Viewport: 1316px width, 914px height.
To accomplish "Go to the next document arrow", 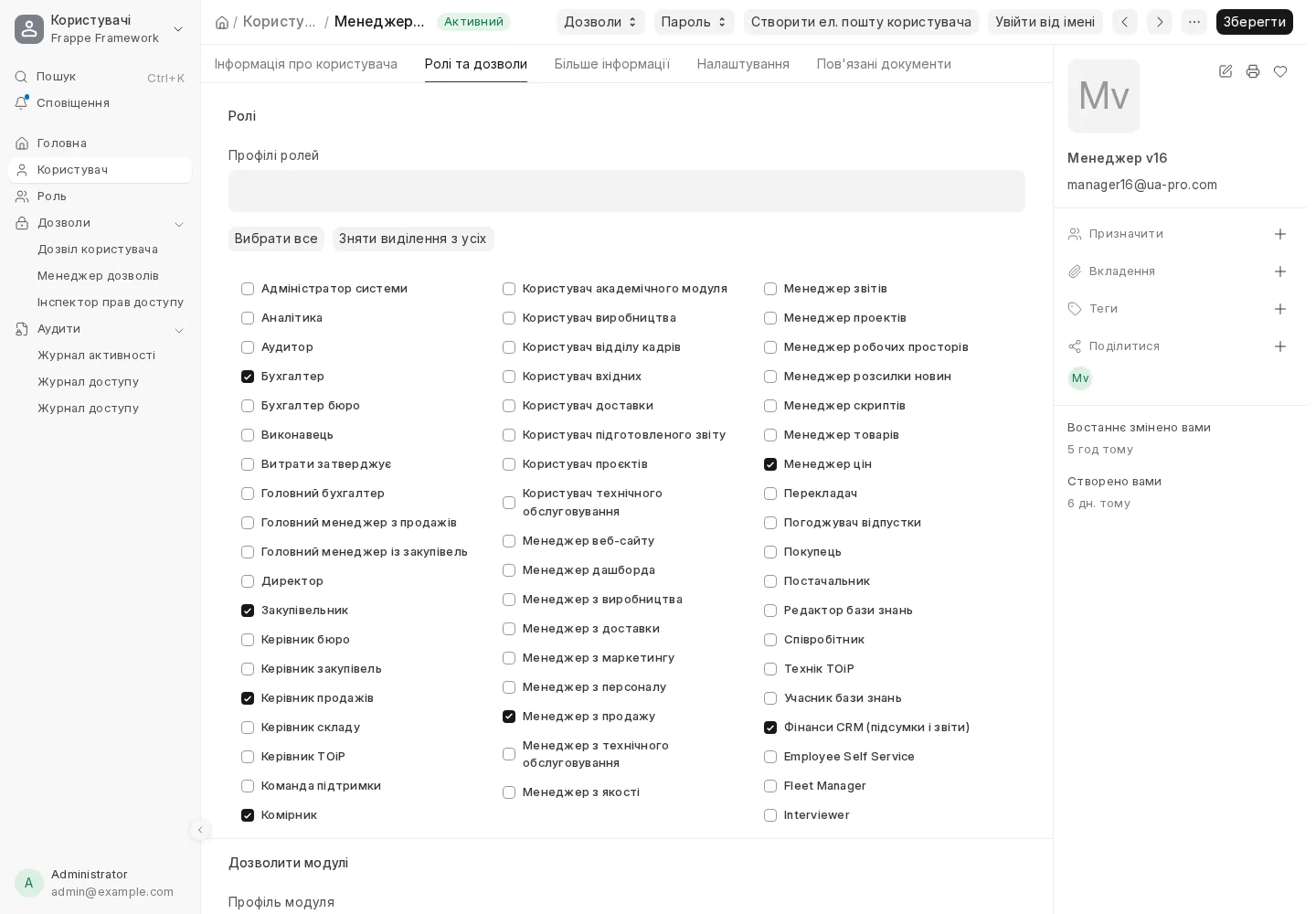I will click(1160, 22).
